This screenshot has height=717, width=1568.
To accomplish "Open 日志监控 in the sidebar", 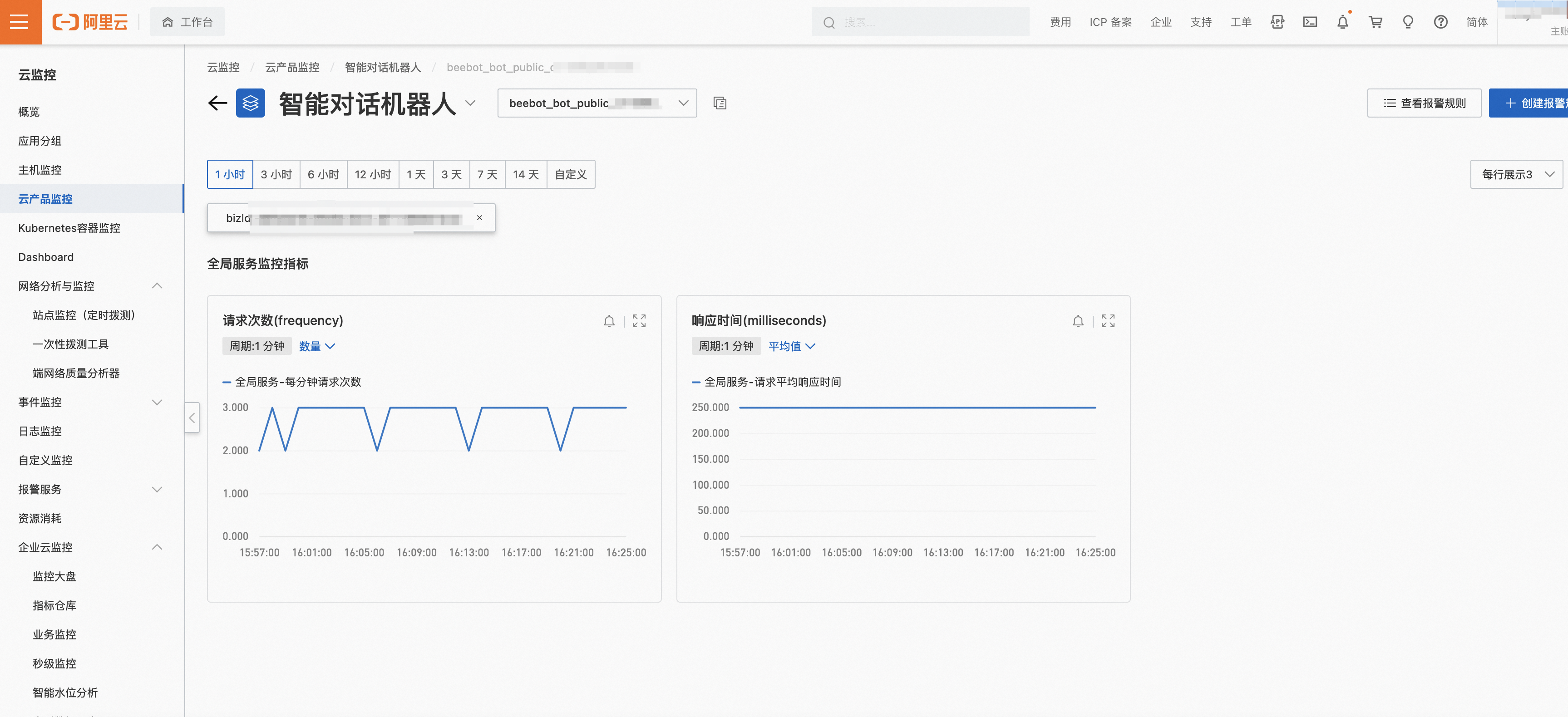I will (39, 432).
